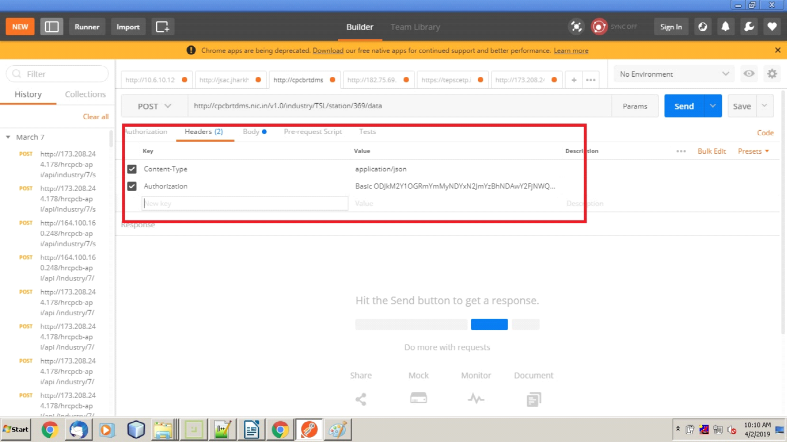Switch to the Team Library tab

pyautogui.click(x=415, y=27)
